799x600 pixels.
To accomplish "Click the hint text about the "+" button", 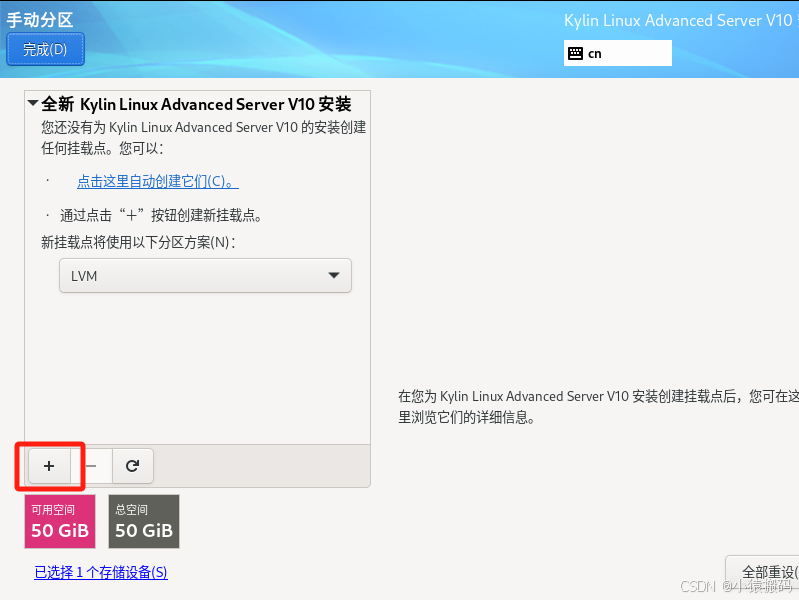I will click(162, 215).
